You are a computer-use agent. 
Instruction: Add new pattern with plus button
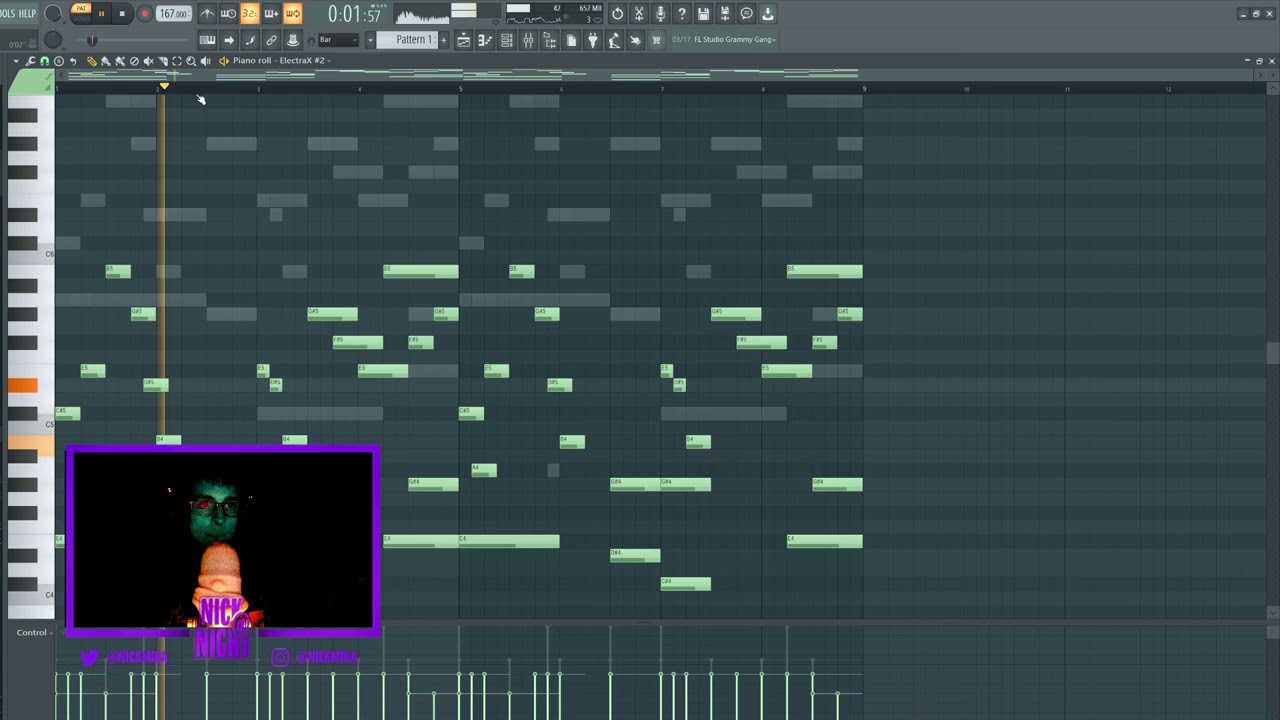coord(443,40)
